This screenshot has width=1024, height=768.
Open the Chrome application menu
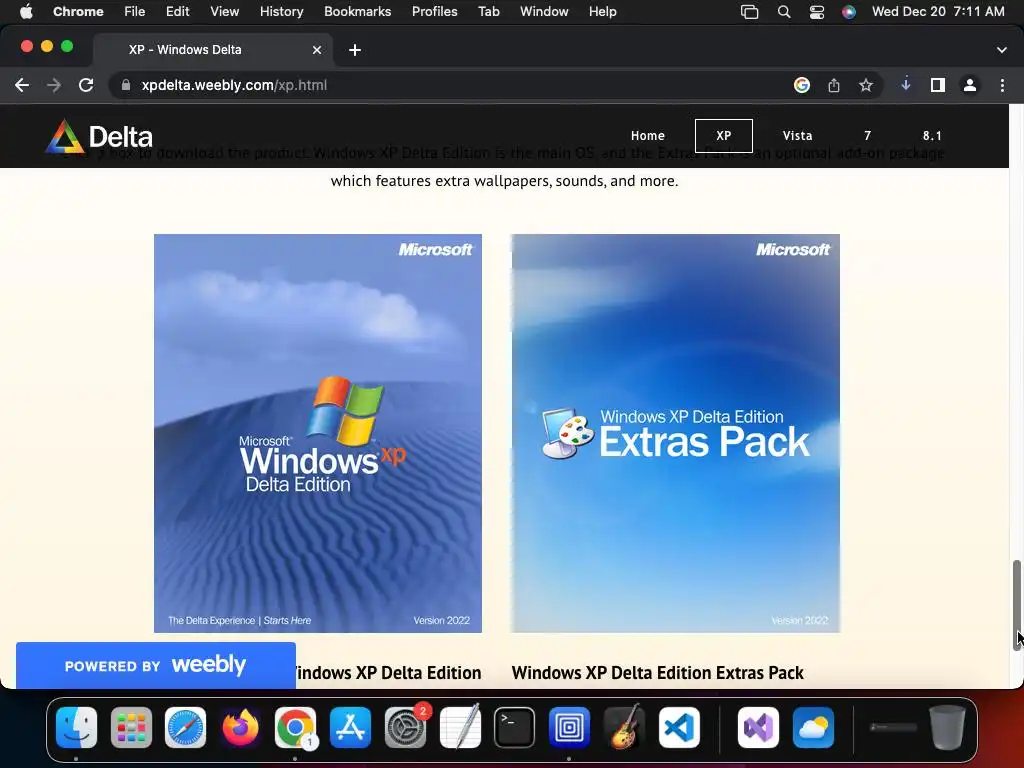coord(78,12)
